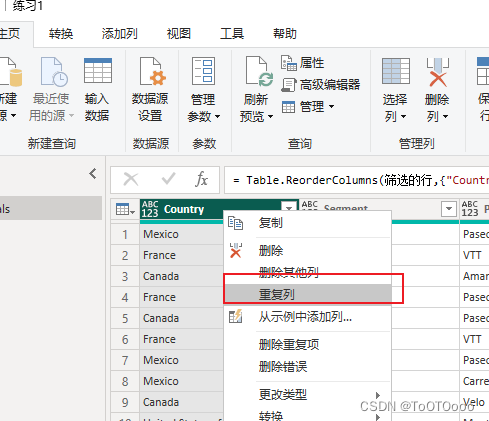489x421 pixels.
Task: Click the Mexico cell in row 7
Action: pos(181,360)
